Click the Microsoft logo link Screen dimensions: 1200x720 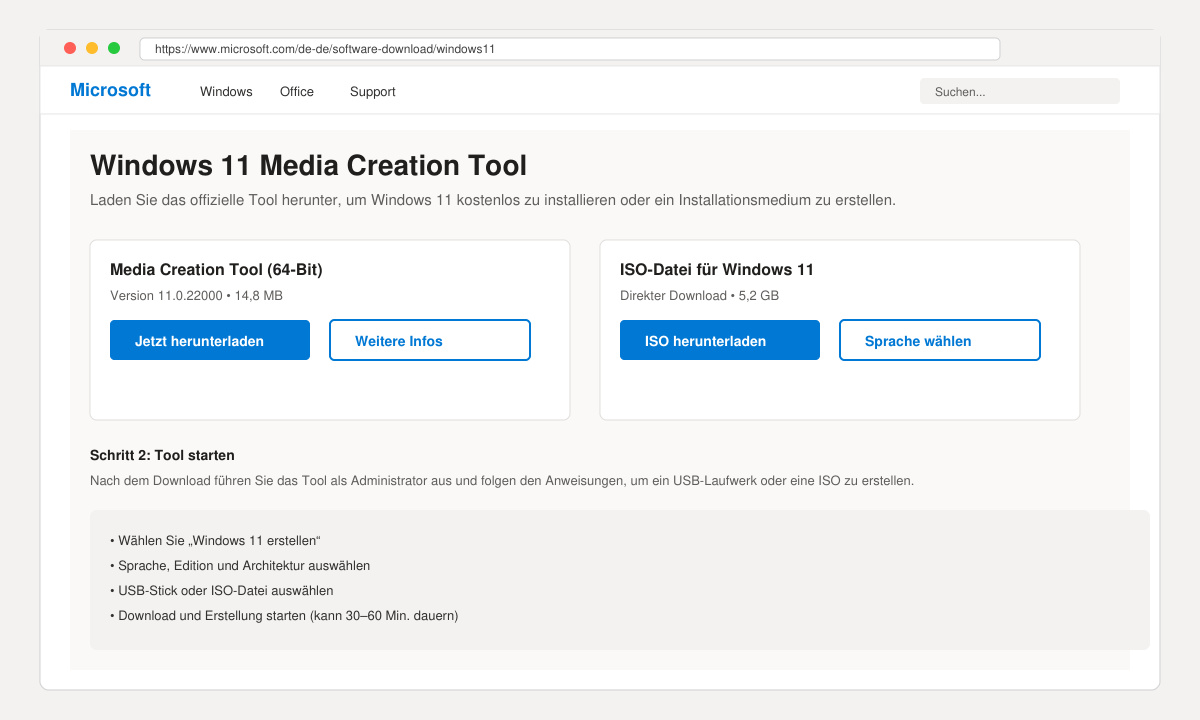coord(110,90)
